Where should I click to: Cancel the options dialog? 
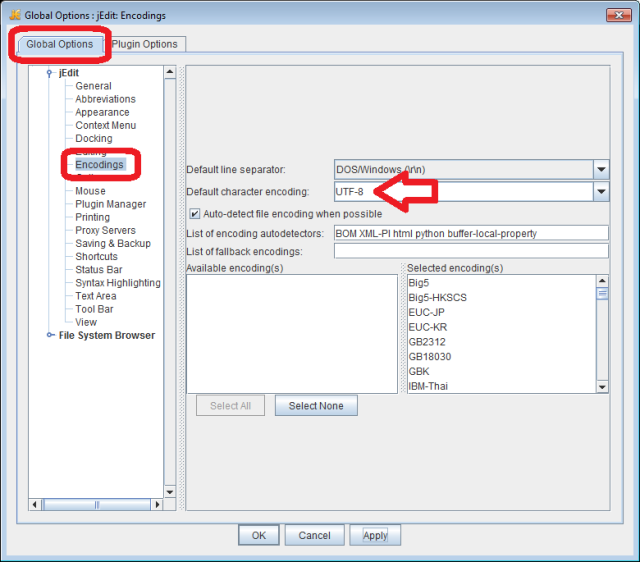[314, 535]
